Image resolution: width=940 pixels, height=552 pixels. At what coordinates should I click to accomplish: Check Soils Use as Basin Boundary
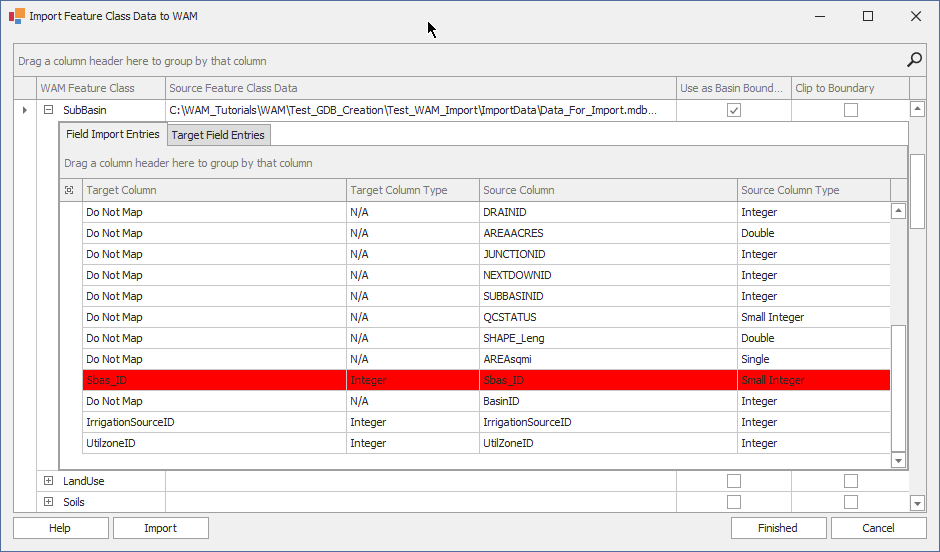click(x=734, y=502)
